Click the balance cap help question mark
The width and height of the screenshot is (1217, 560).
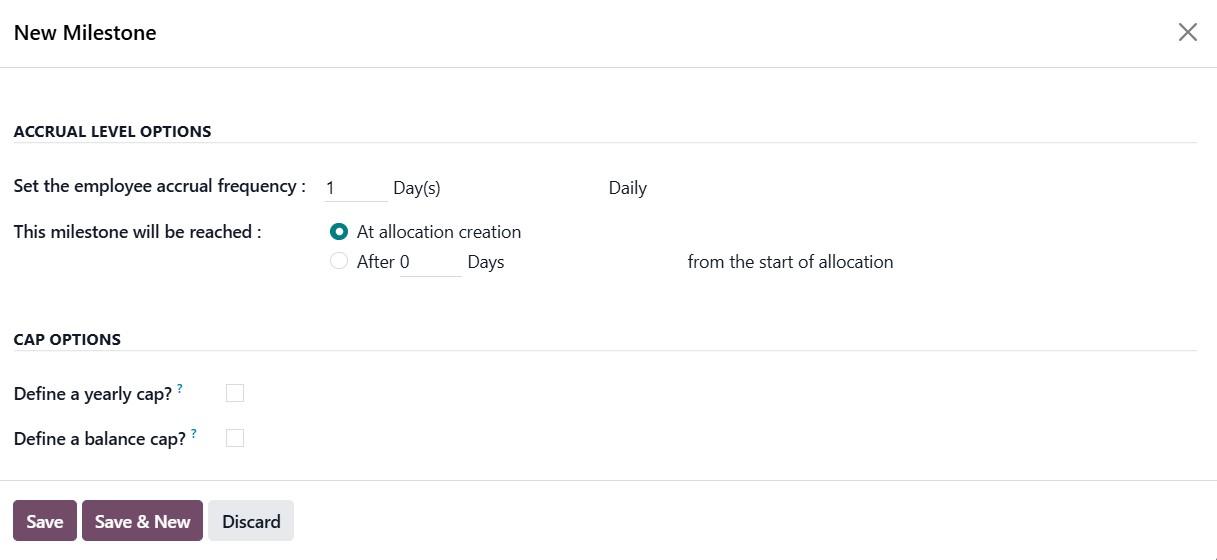(x=194, y=433)
